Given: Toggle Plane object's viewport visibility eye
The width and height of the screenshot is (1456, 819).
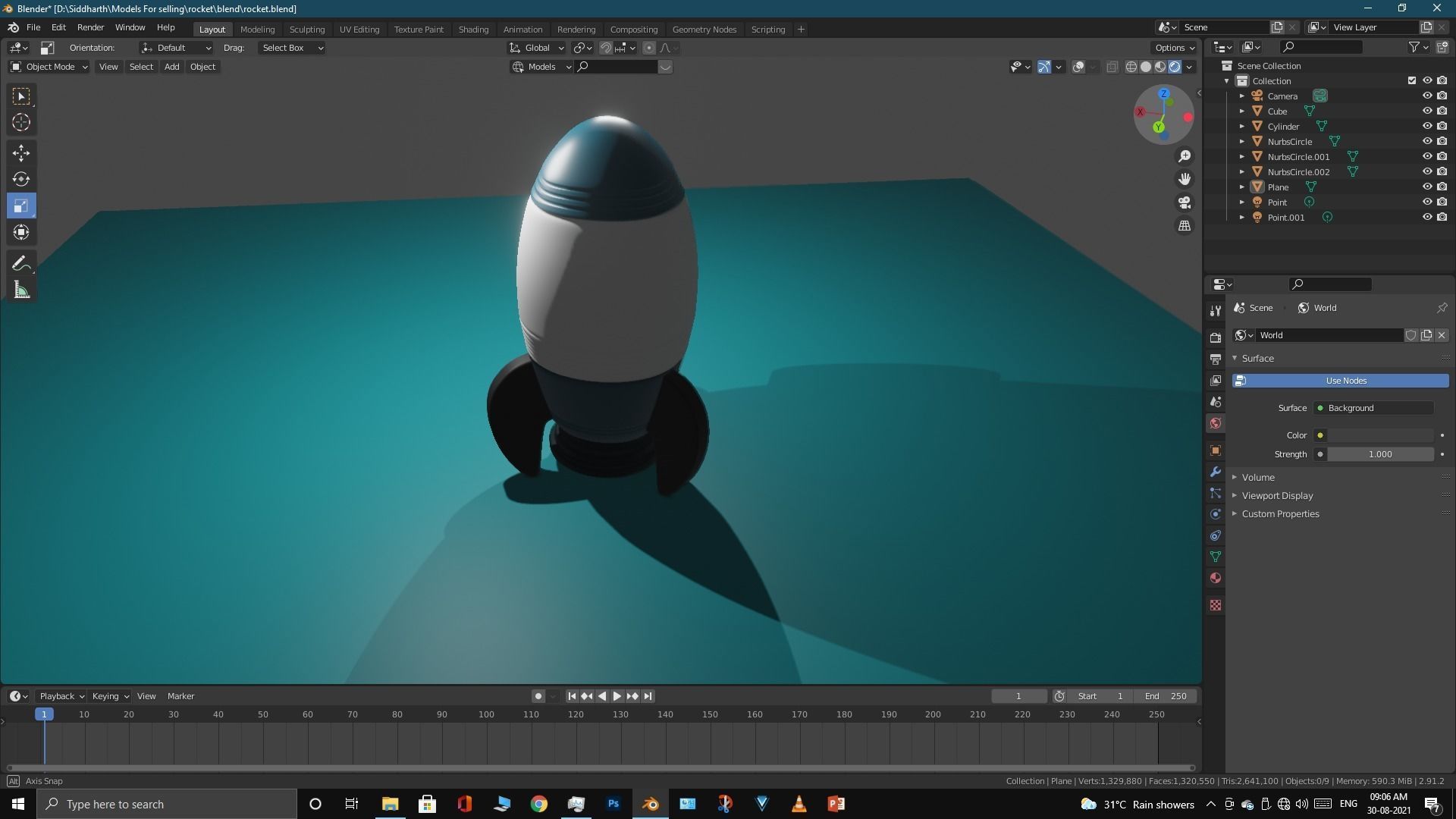Looking at the screenshot, I should (x=1426, y=187).
